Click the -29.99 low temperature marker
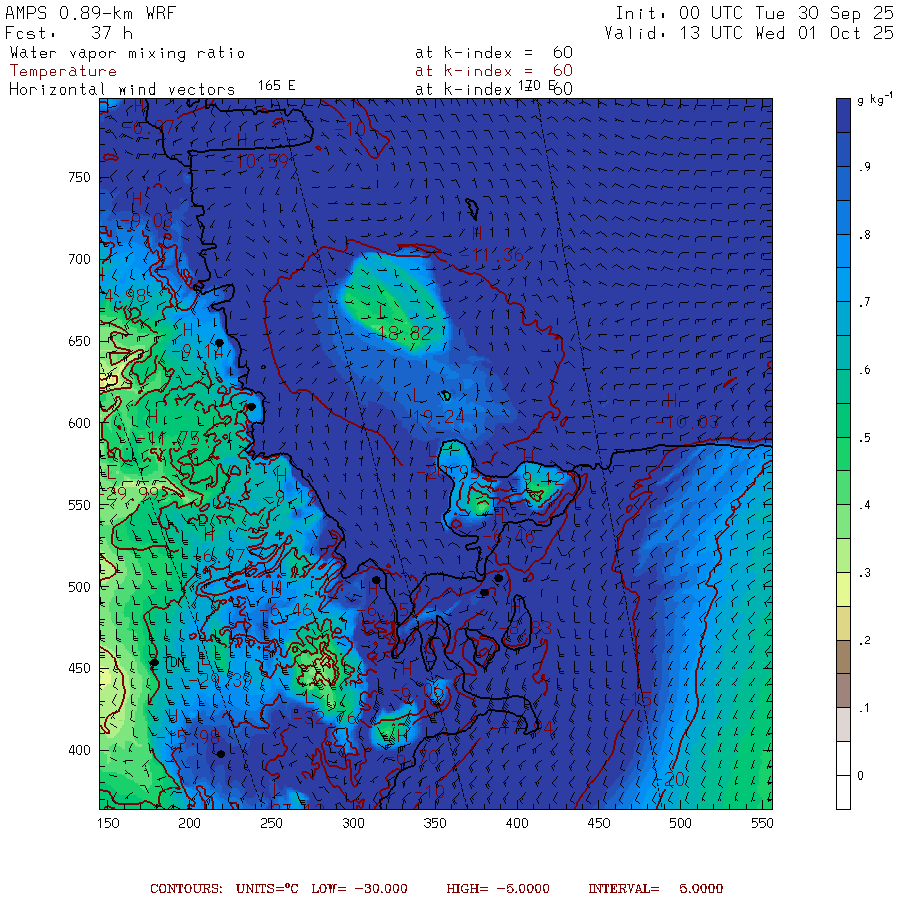The width and height of the screenshot is (900, 900). pos(135,491)
